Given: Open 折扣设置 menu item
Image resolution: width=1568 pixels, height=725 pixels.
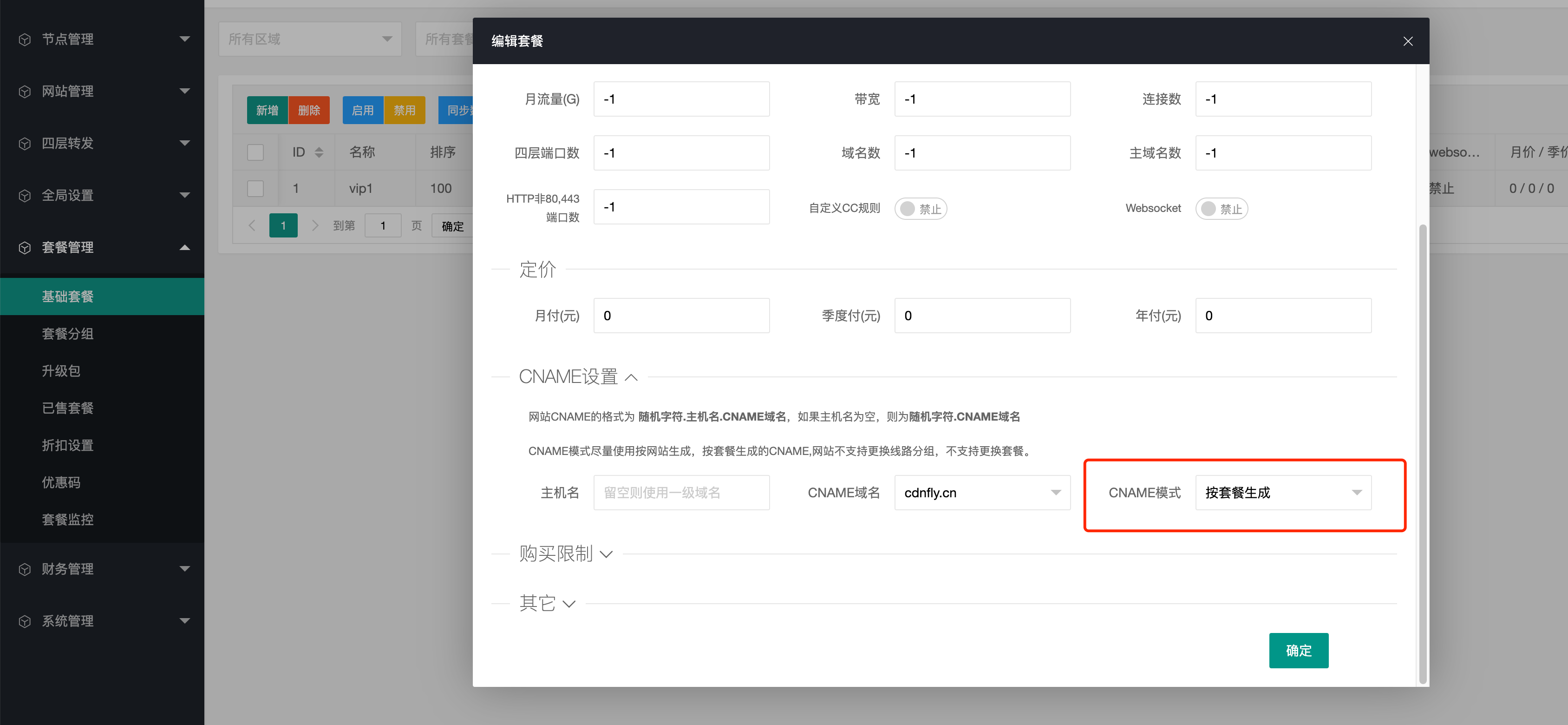Looking at the screenshot, I should [102, 445].
